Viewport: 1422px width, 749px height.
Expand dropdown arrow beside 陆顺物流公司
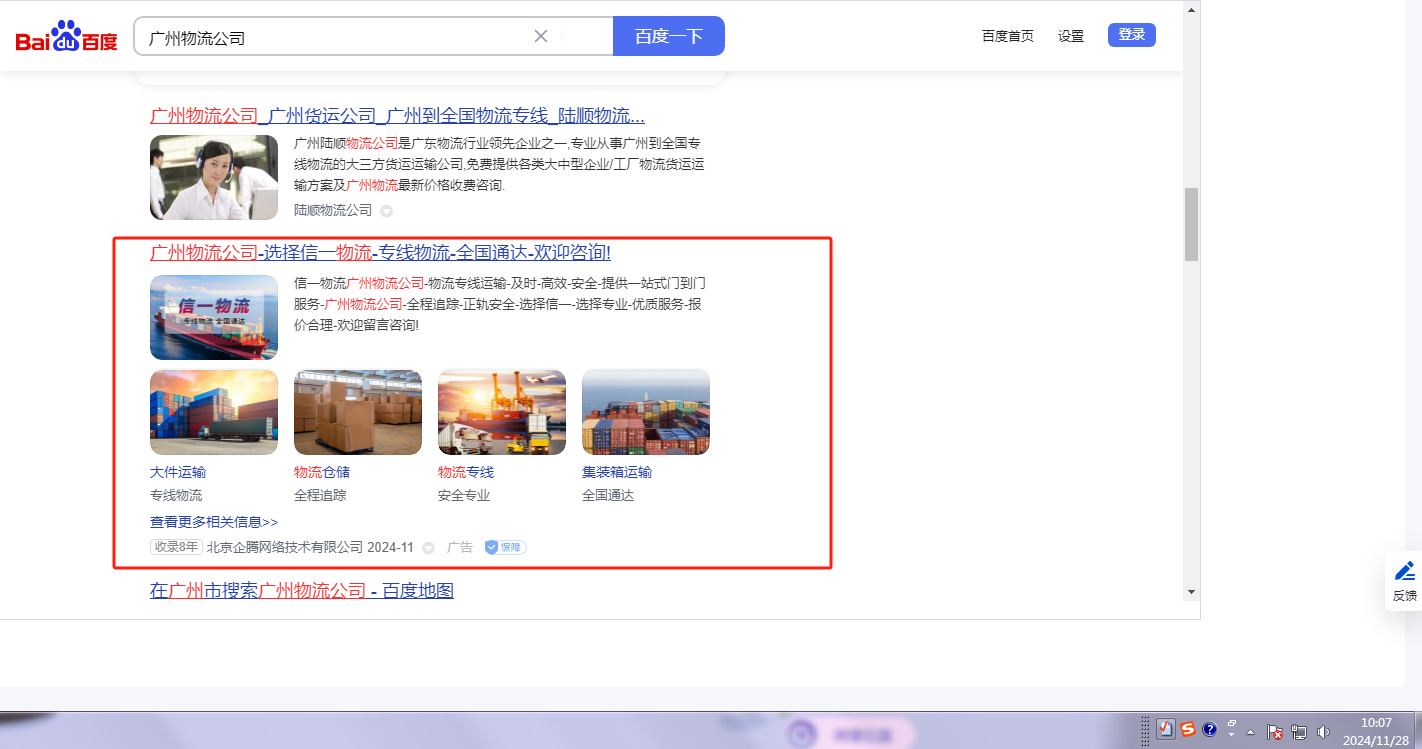click(x=386, y=211)
